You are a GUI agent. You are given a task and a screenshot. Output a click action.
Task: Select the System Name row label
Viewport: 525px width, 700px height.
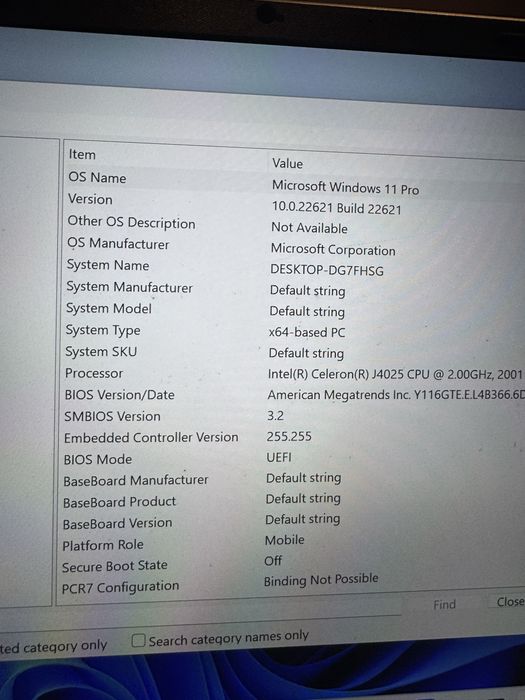108,265
